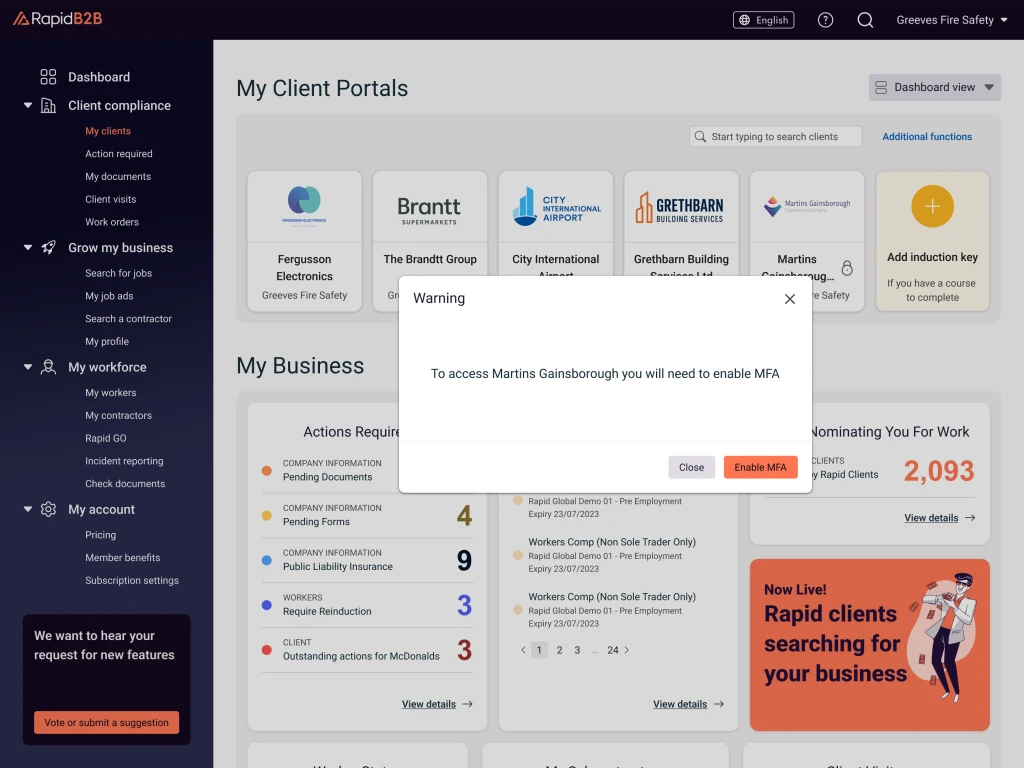Click the Require Reinduction row

coord(367,605)
